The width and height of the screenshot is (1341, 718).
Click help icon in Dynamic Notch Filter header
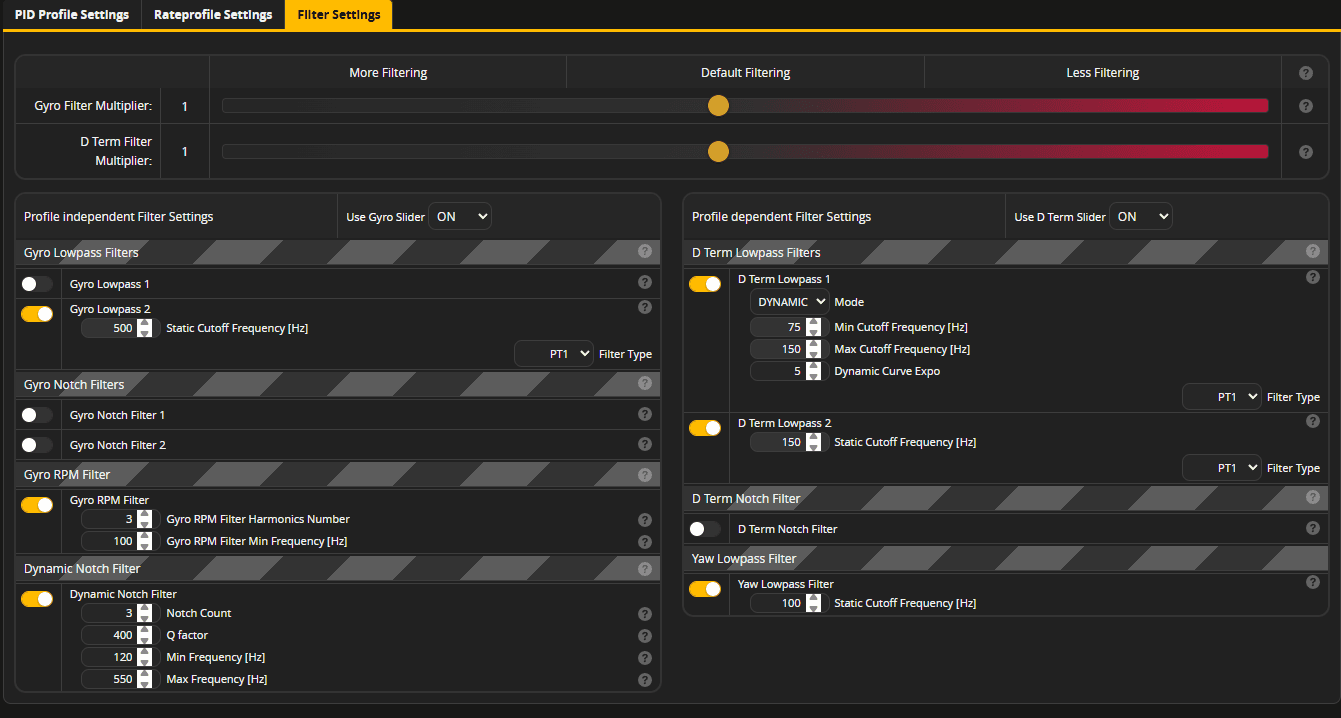(x=644, y=569)
